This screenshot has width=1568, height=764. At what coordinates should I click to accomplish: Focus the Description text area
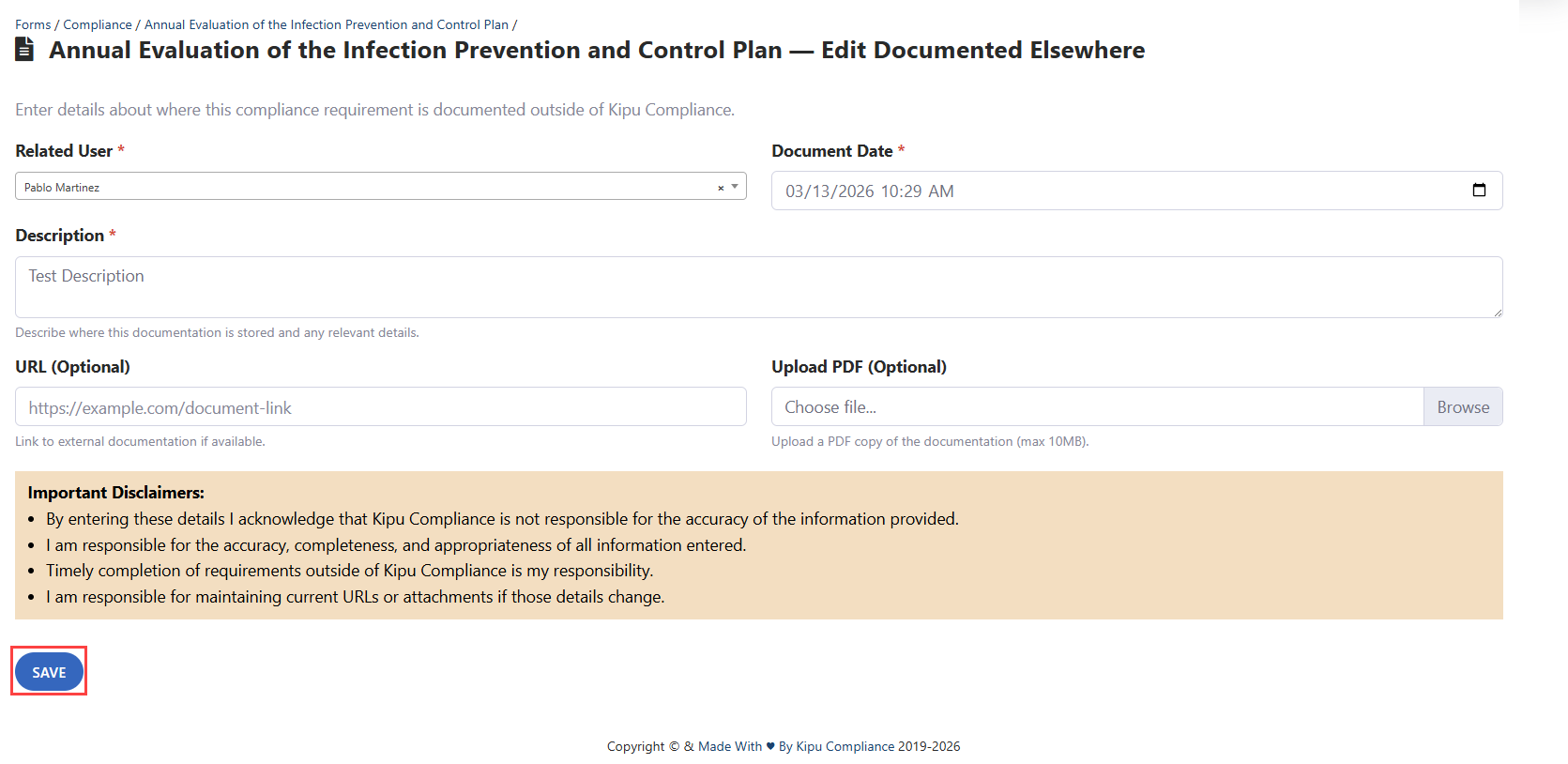pos(758,287)
